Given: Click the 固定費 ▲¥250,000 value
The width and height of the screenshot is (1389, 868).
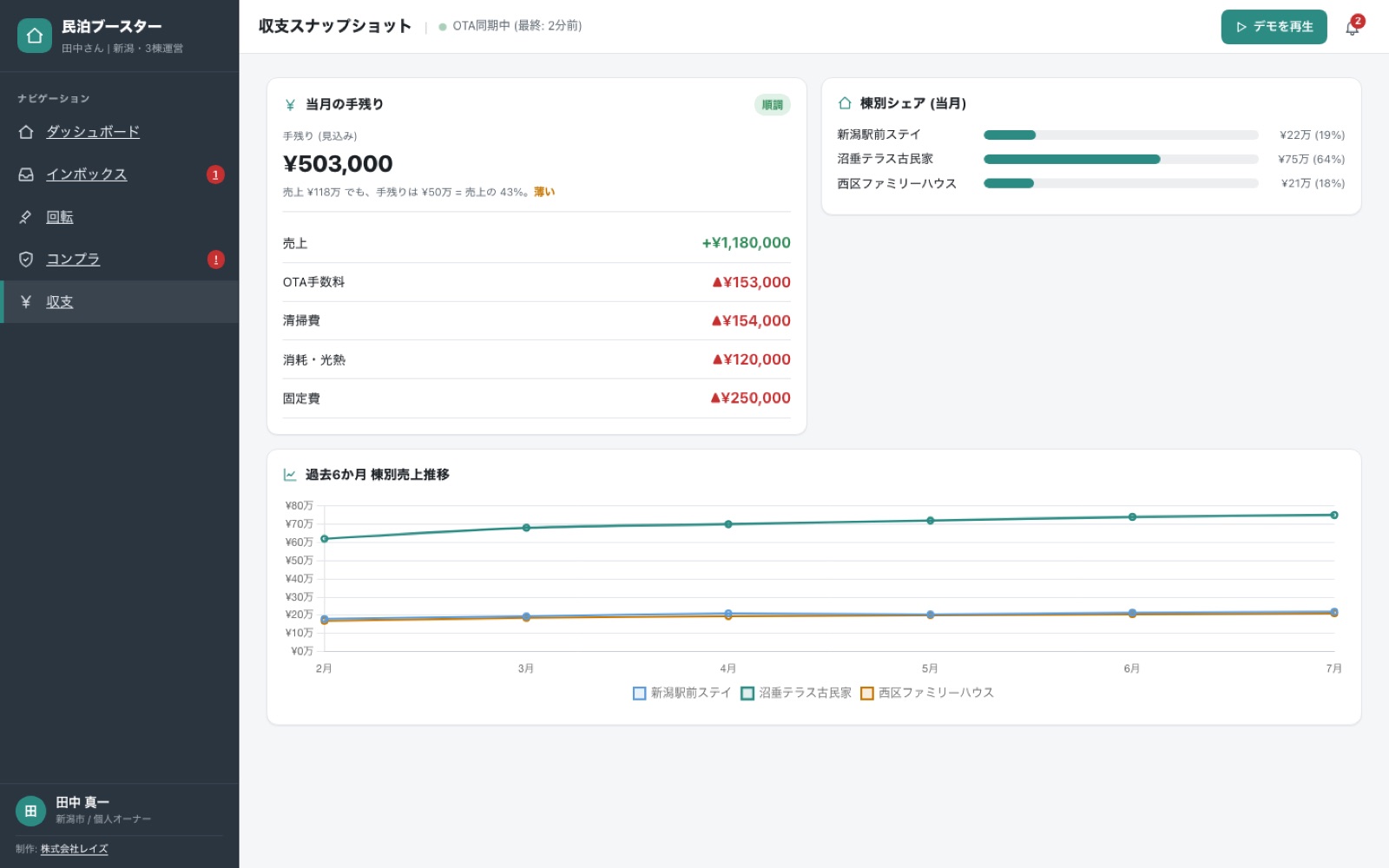Looking at the screenshot, I should (x=750, y=398).
